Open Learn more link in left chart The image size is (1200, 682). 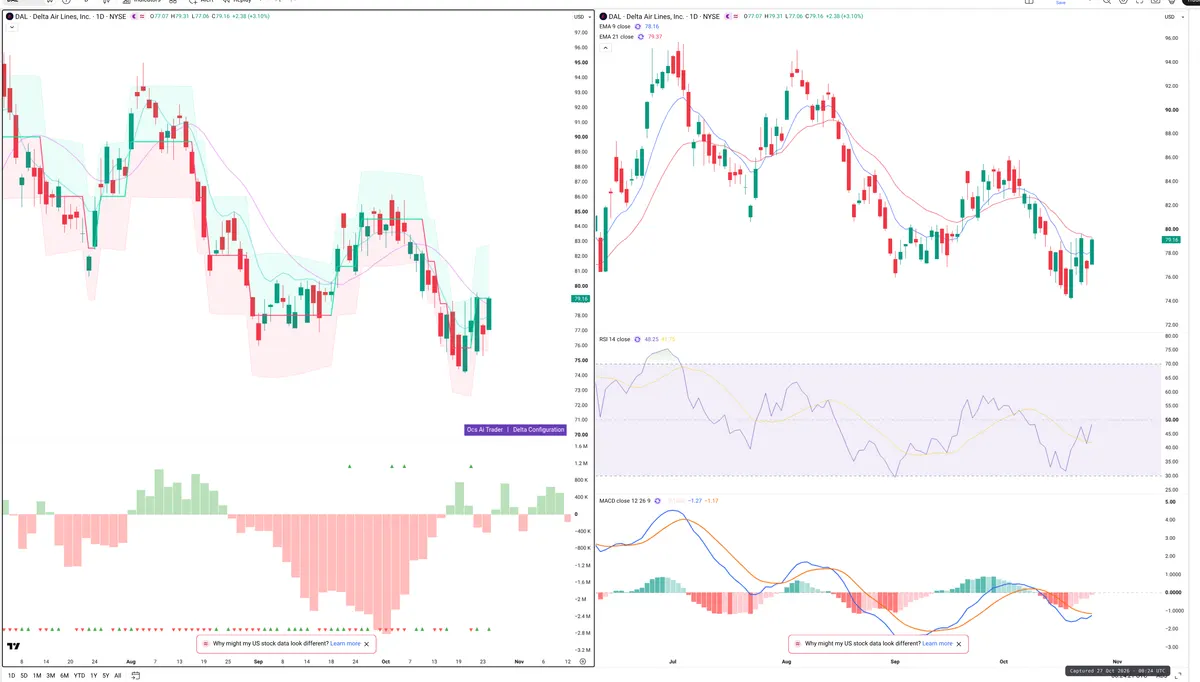[x=345, y=644]
